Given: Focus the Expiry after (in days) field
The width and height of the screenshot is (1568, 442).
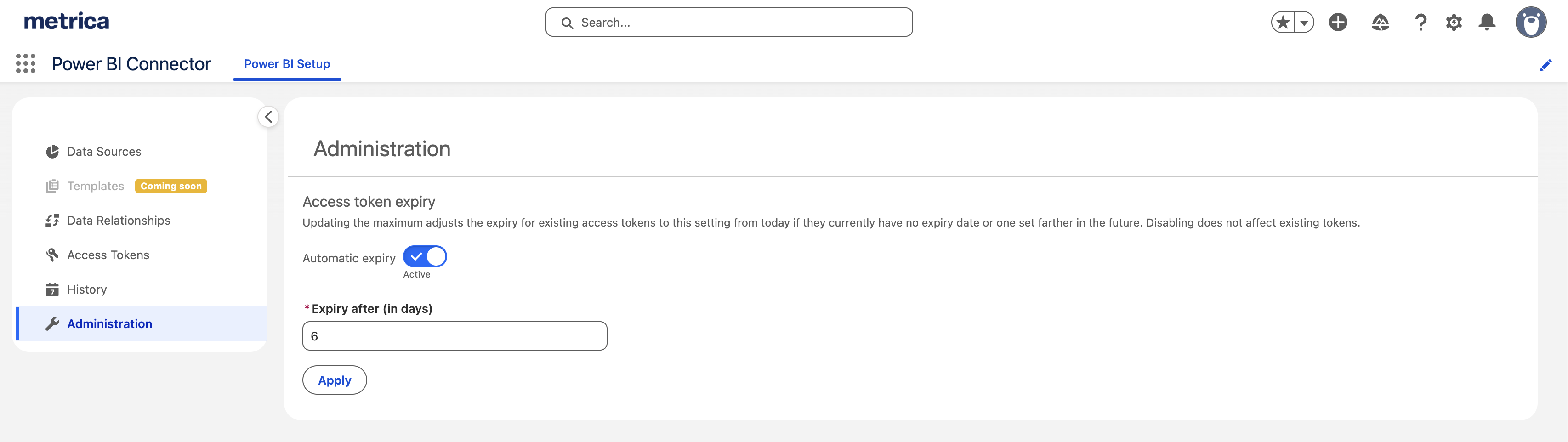Looking at the screenshot, I should 454,336.
